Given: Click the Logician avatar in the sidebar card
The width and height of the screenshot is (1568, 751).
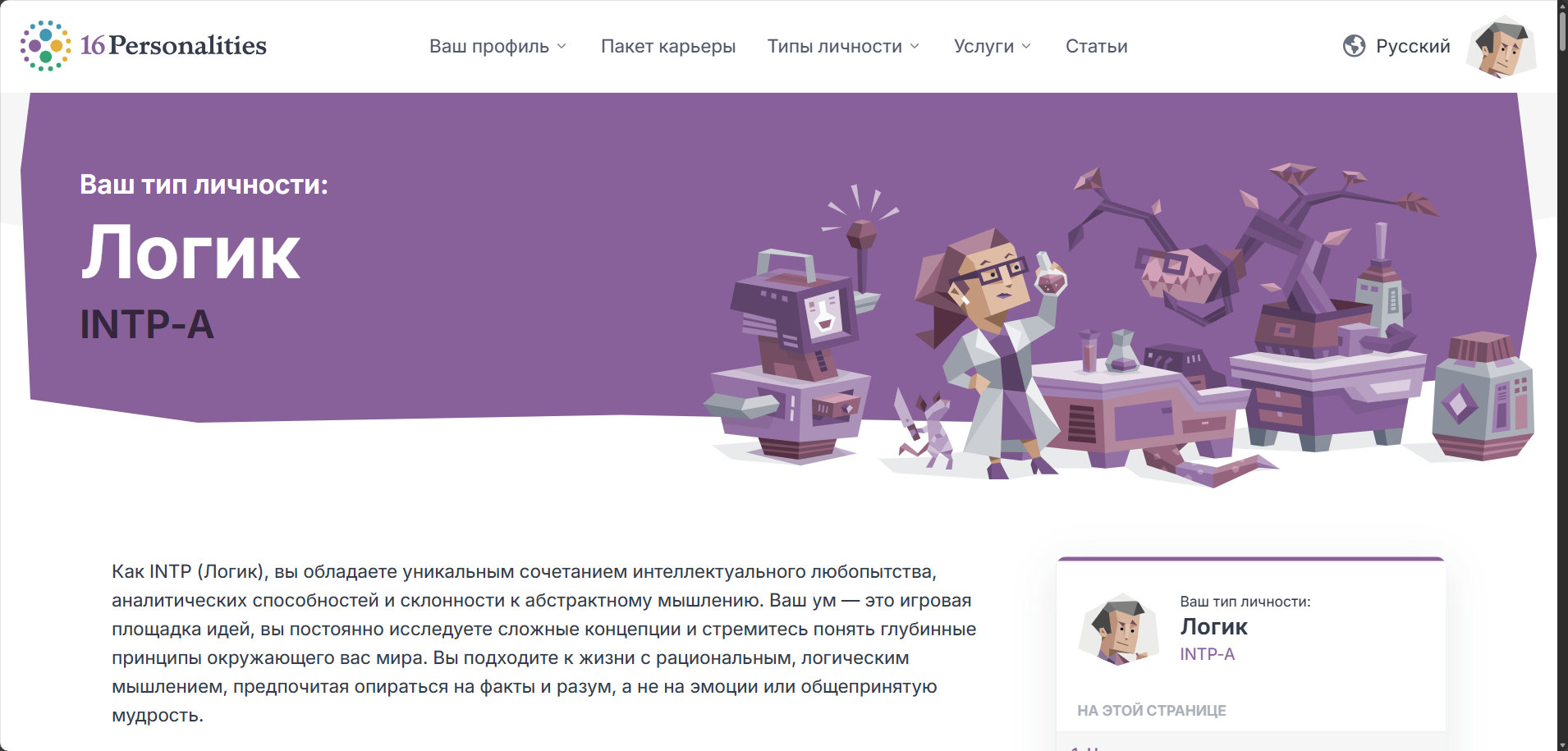Looking at the screenshot, I should tap(1118, 629).
